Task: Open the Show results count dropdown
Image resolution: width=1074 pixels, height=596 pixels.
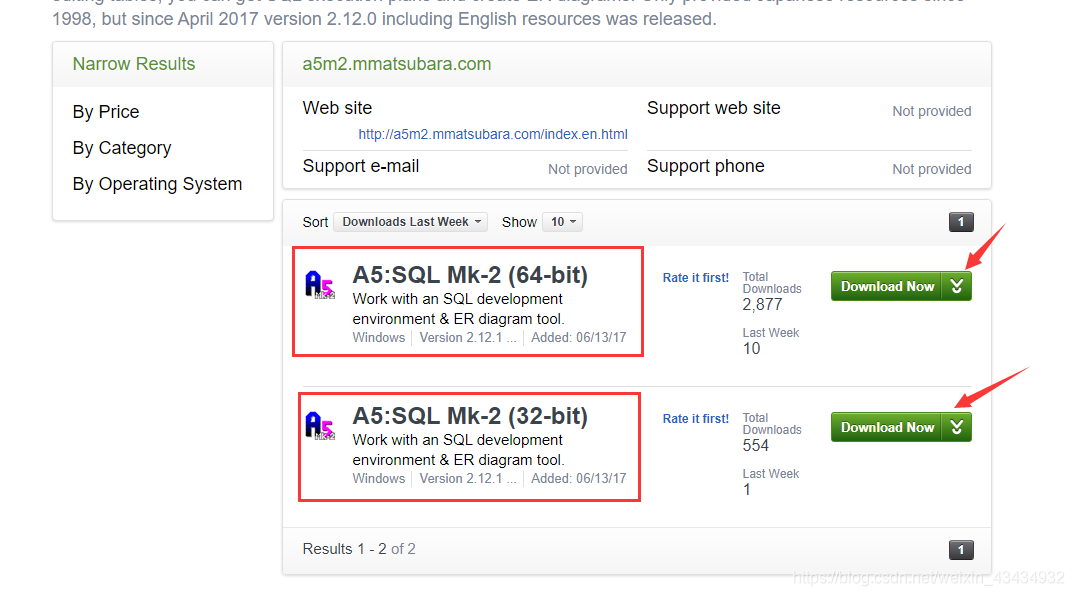Action: tap(563, 222)
